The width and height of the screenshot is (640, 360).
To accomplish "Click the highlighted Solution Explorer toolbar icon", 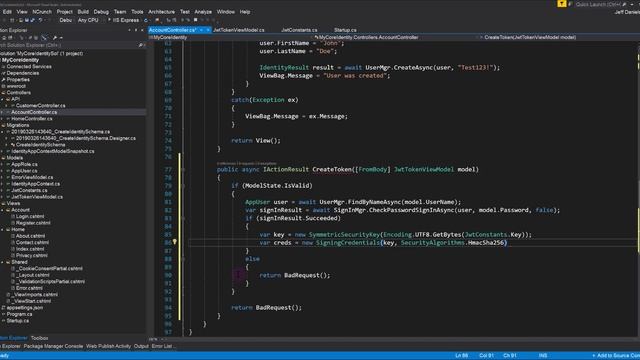I will pos(44,38).
